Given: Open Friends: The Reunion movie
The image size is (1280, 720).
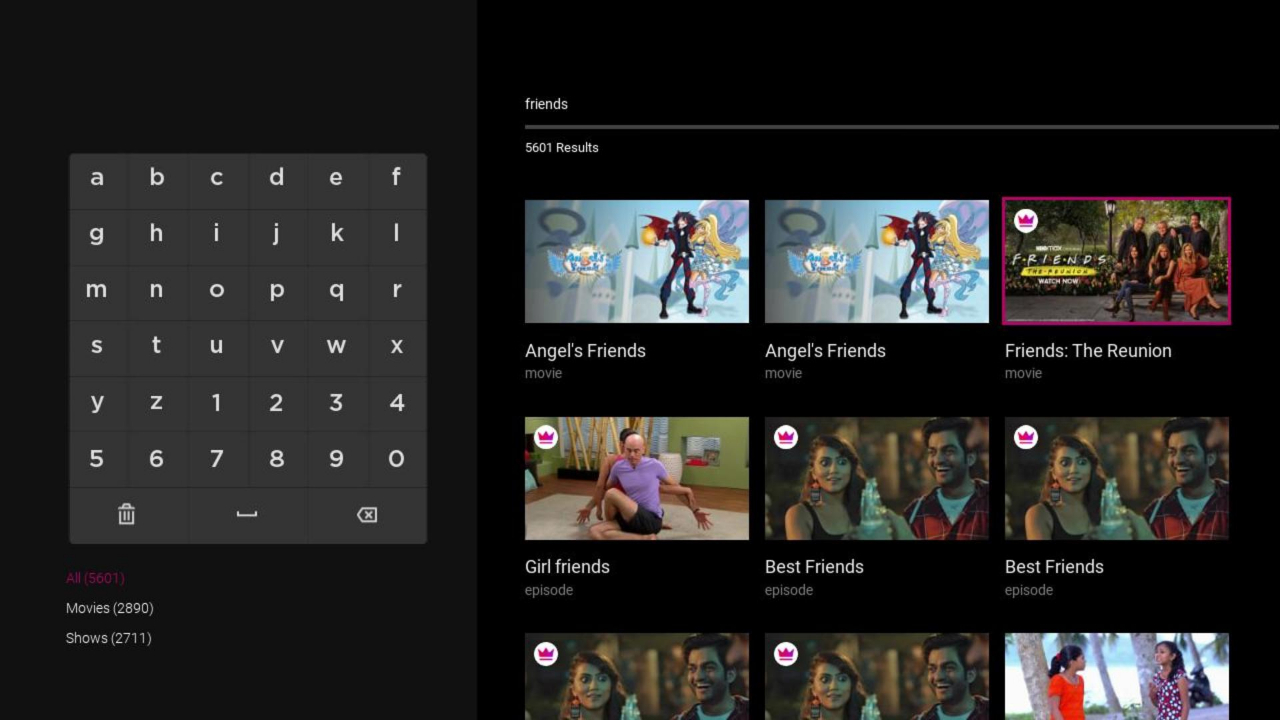Looking at the screenshot, I should (1116, 261).
